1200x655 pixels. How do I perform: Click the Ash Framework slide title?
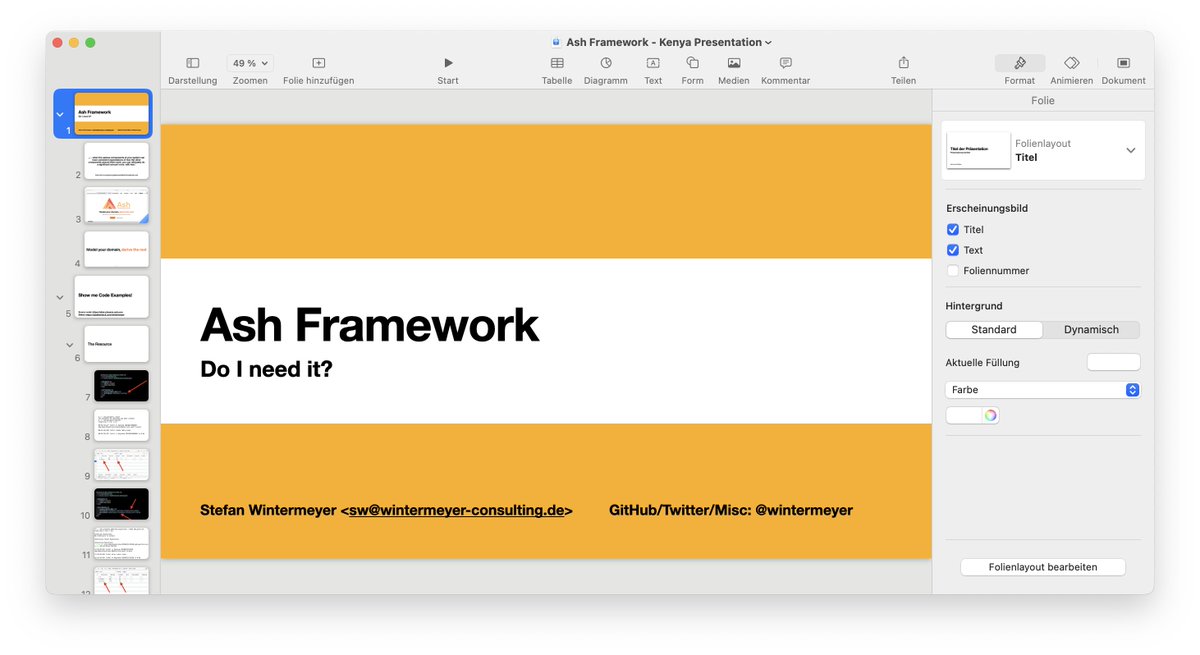coord(370,325)
